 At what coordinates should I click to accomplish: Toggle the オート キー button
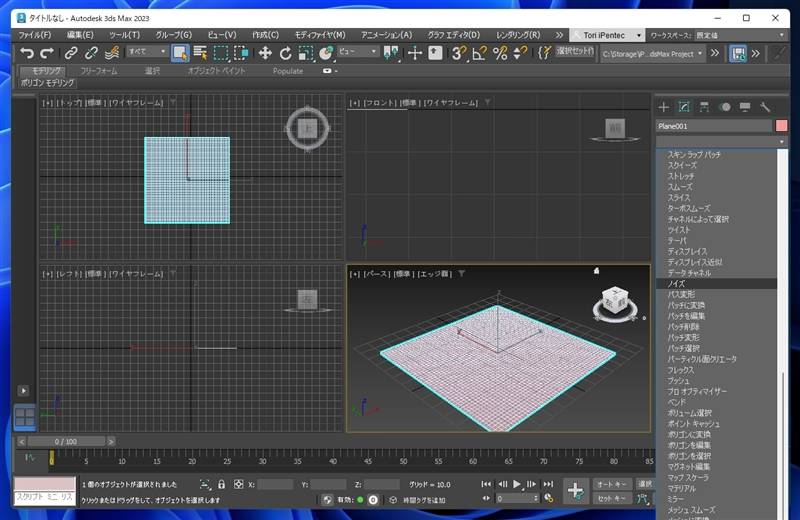[x=612, y=484]
